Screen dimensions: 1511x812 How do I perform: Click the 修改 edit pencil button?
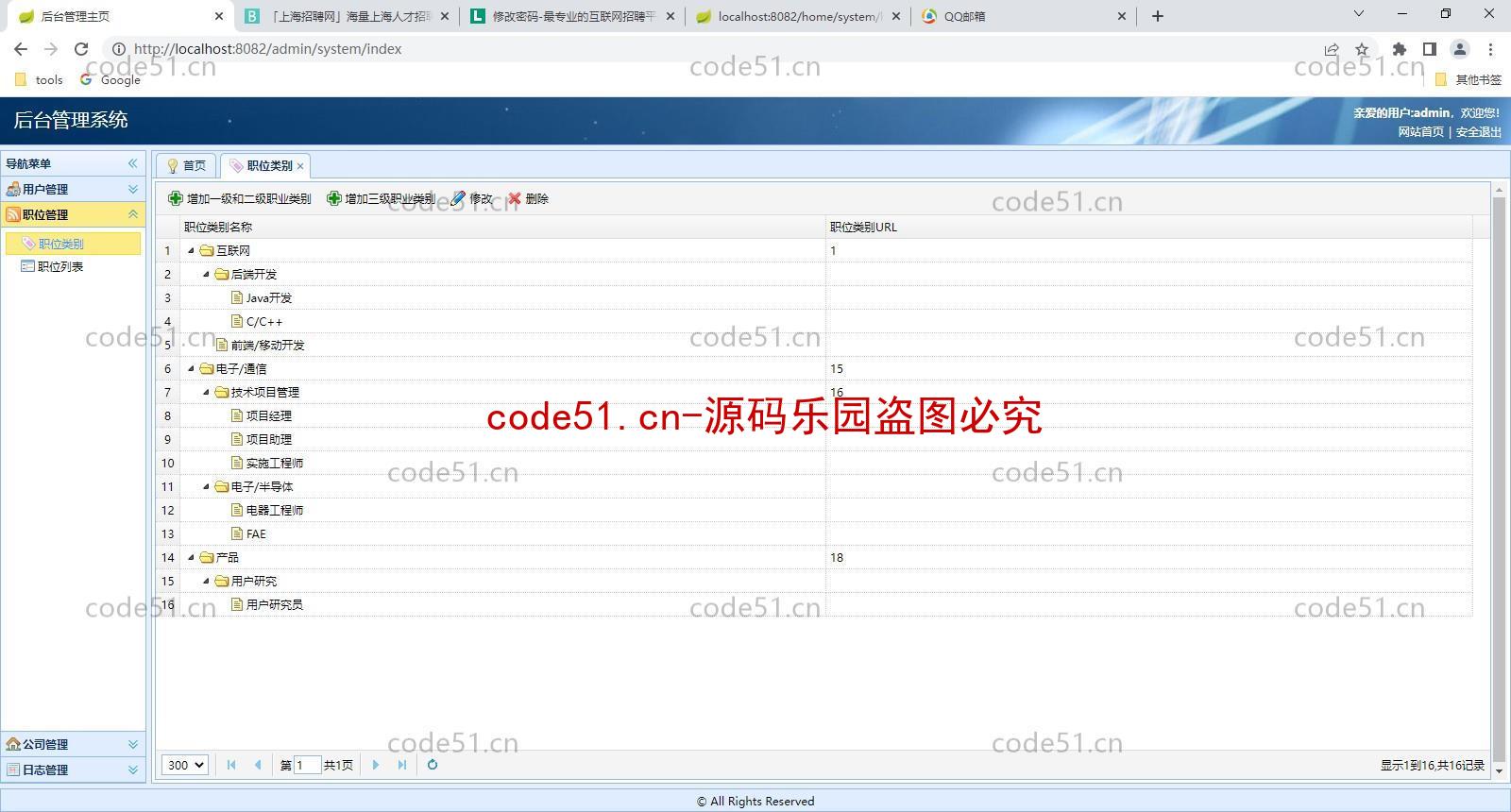[471, 198]
